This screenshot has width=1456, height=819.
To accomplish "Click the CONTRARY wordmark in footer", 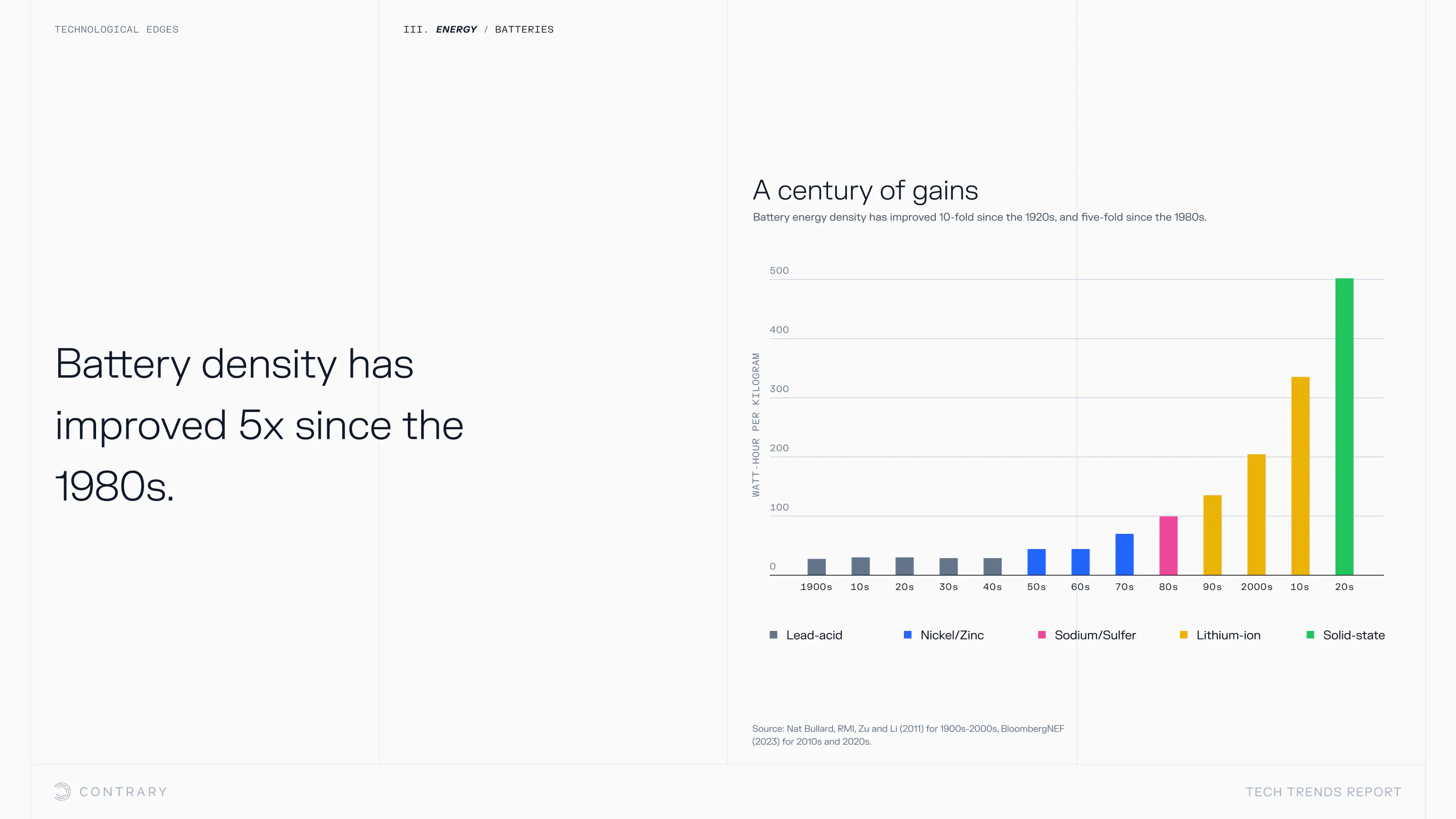I will 123,792.
